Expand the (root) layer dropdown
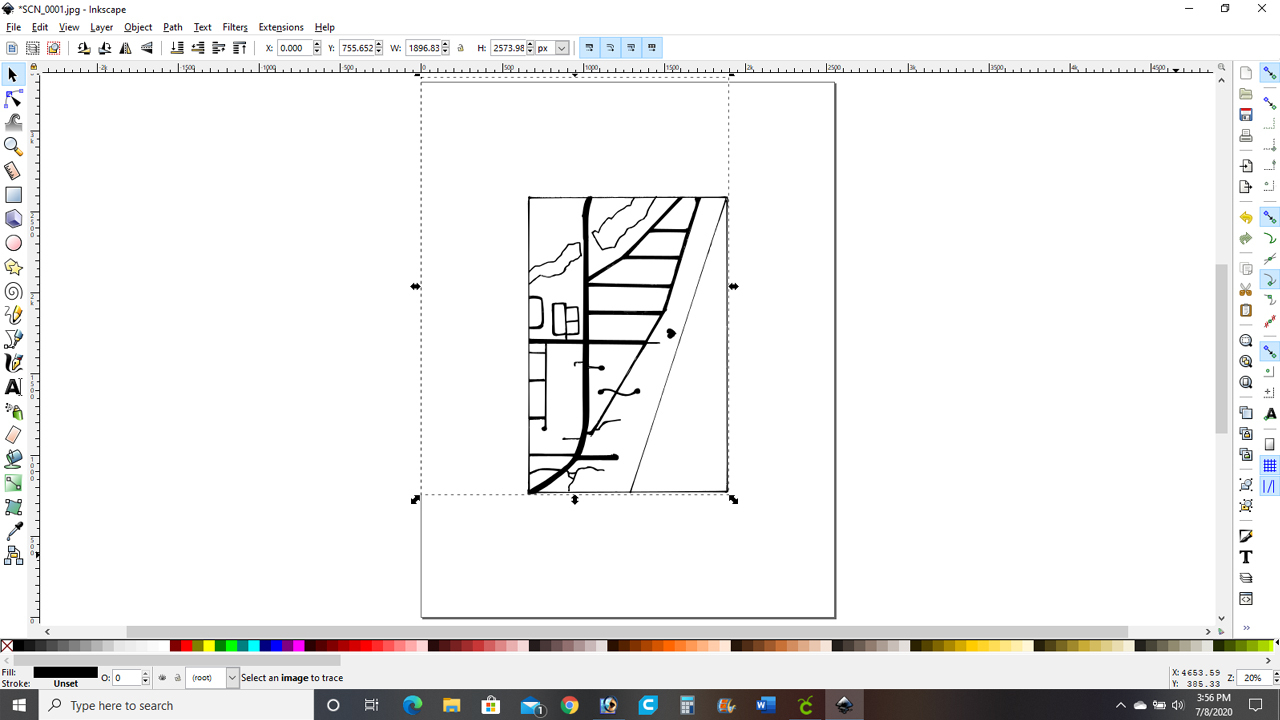1280x720 pixels. (x=233, y=678)
